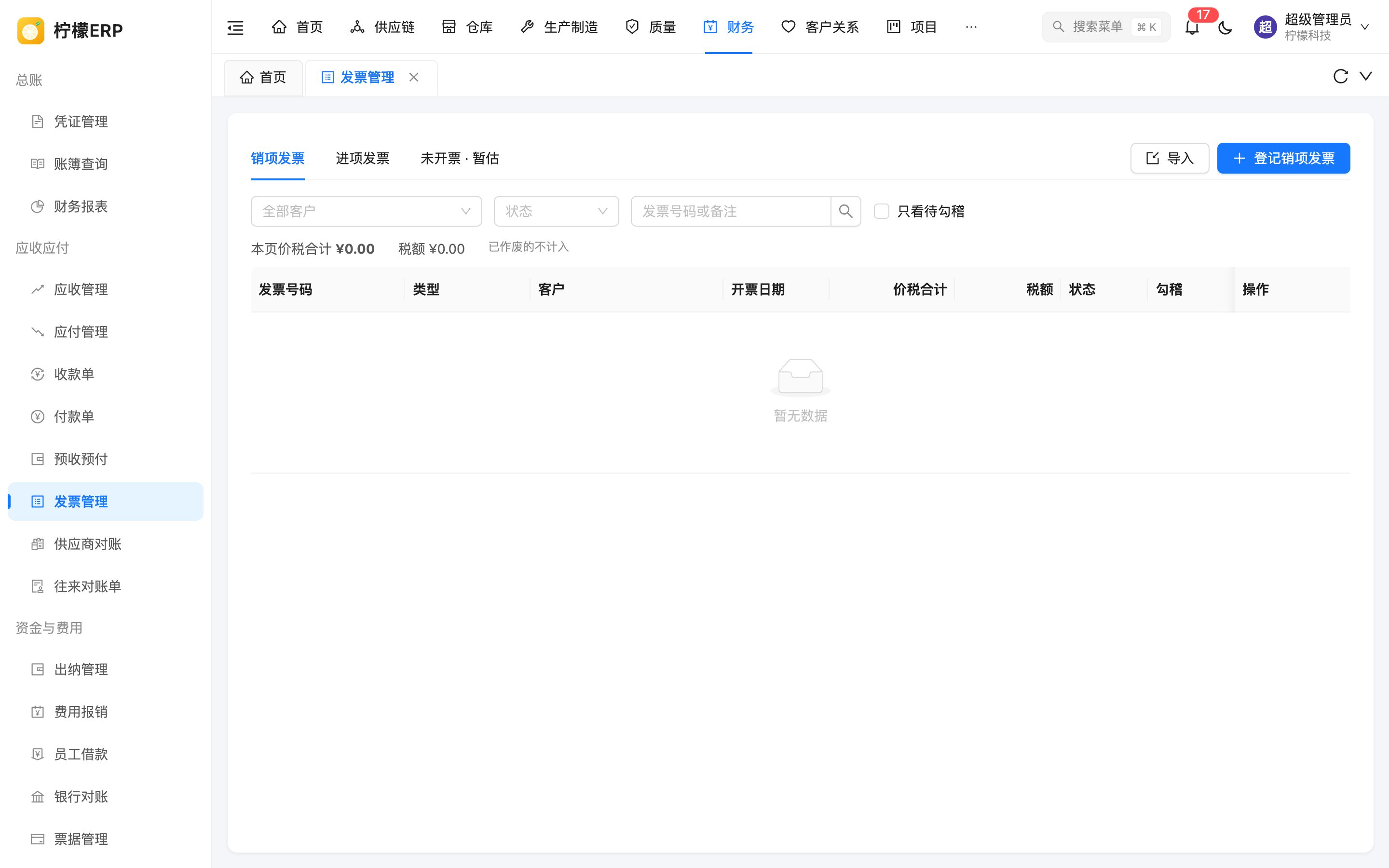Switch to dark mode via moon icon
Viewport: 1389px width, 868px height.
pos(1225,27)
